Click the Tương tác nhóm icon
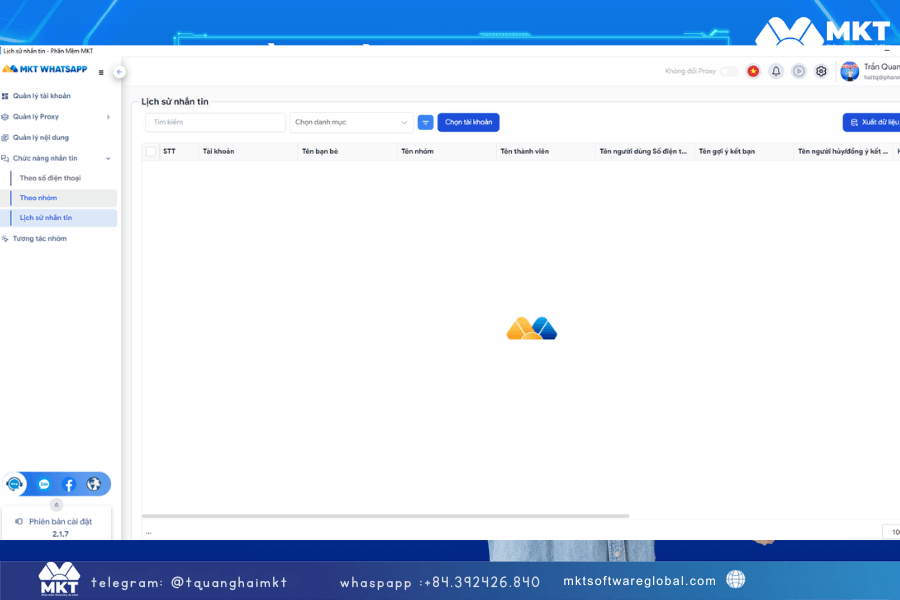Image resolution: width=900 pixels, height=600 pixels. click(x=5, y=239)
